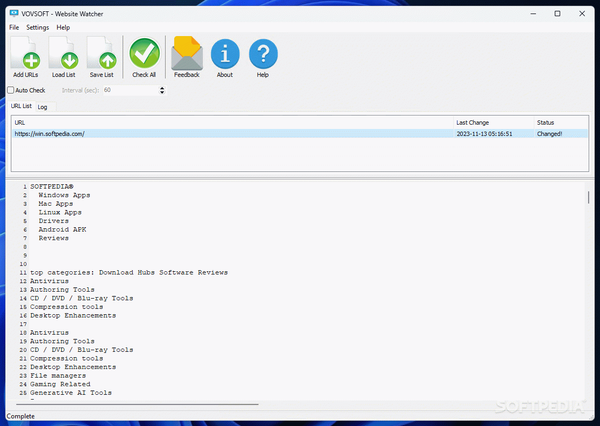
Task: Click the 2023-11-13 05:16:51 last change cell
Action: tap(484, 134)
